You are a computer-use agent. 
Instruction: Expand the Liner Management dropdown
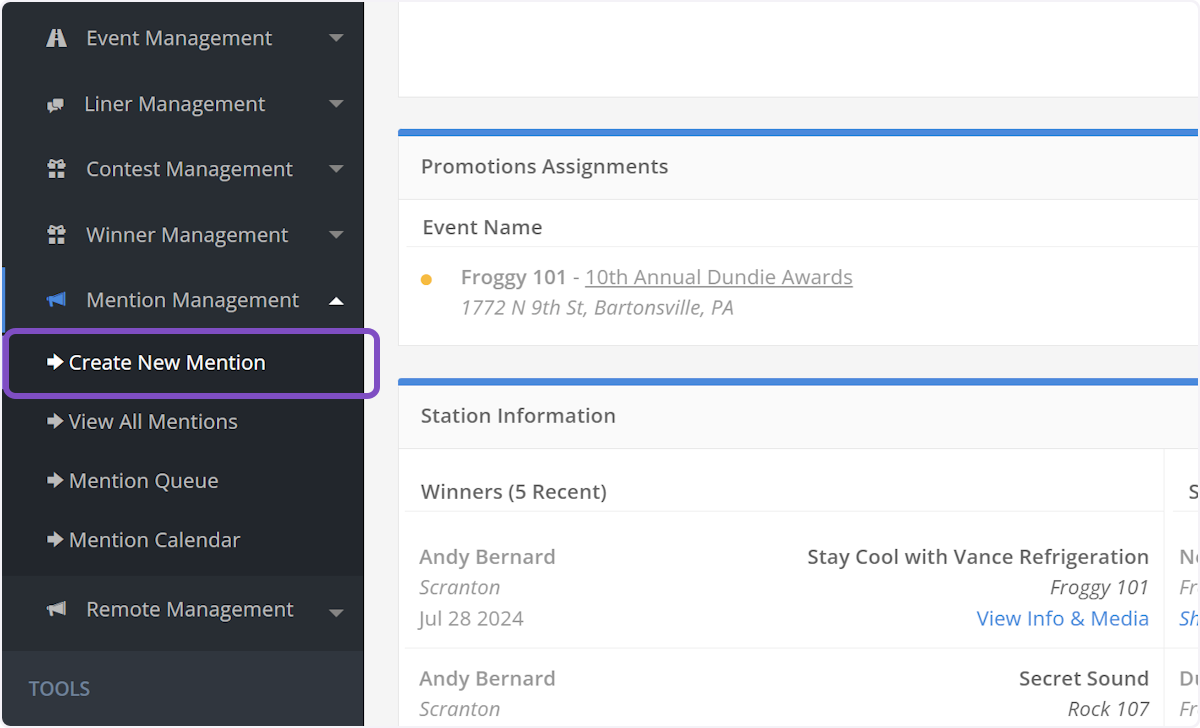point(336,104)
